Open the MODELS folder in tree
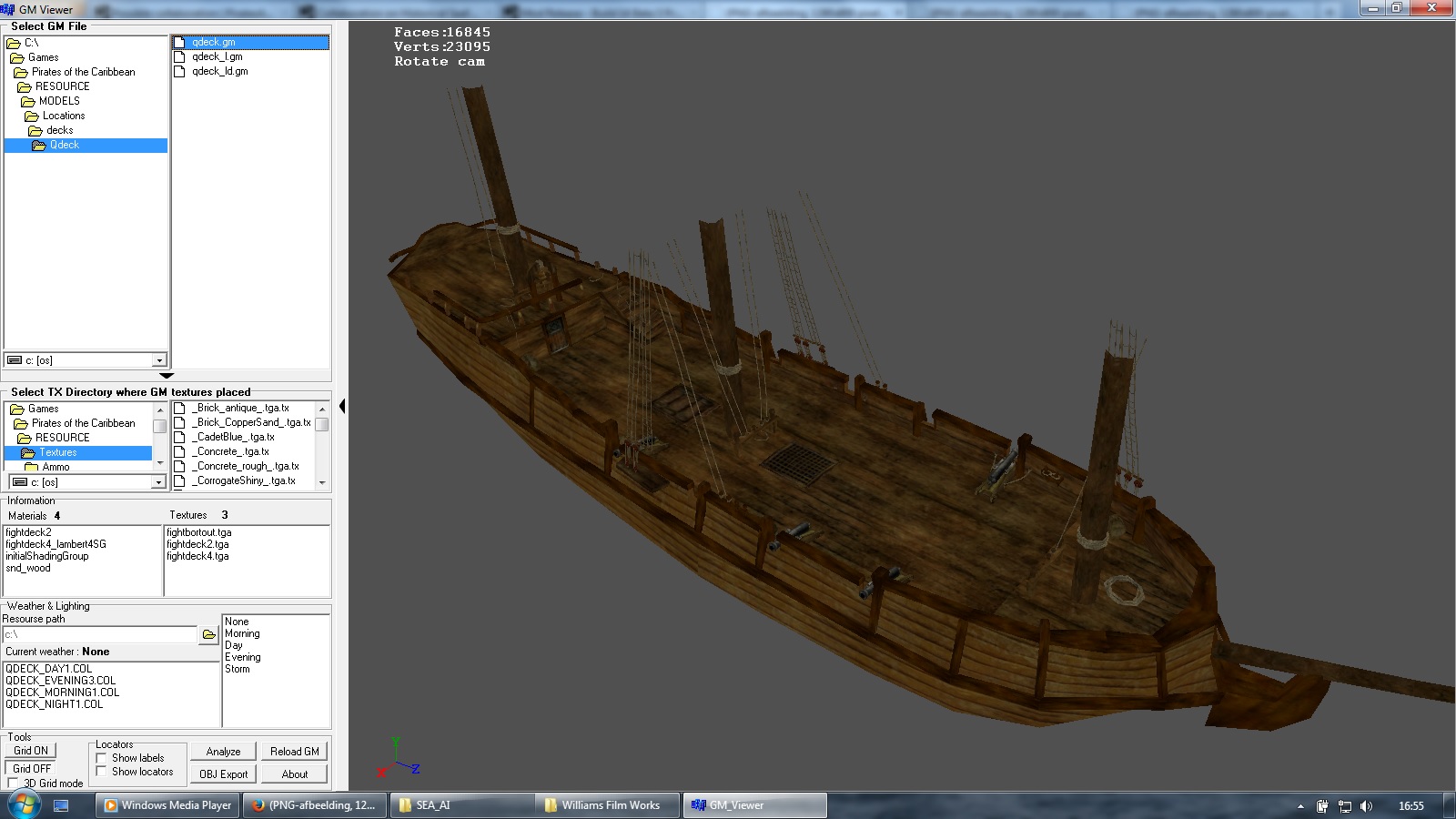Screen dimensions: 1456x819 pyautogui.click(x=59, y=101)
